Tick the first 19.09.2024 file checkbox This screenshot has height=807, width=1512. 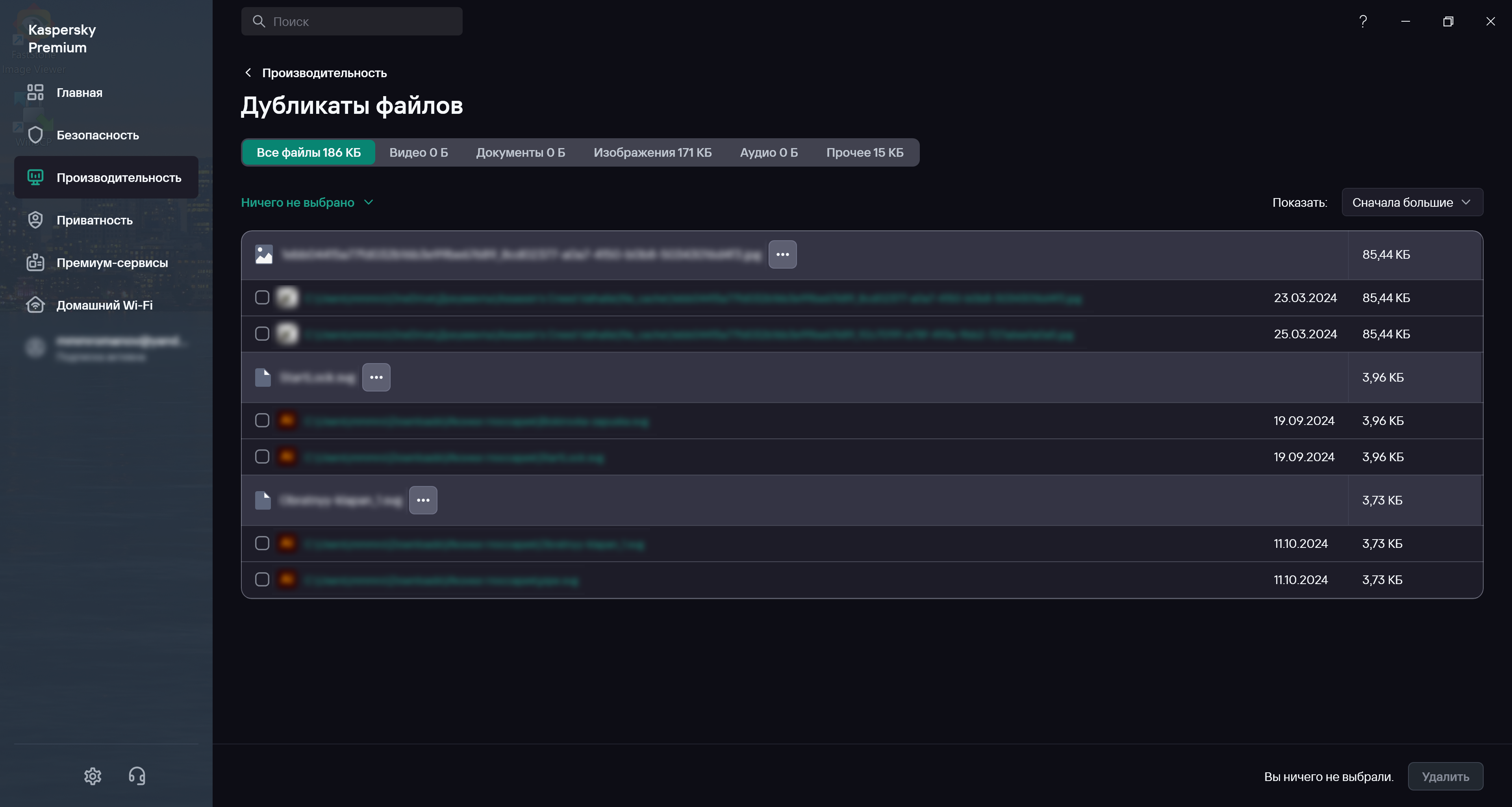pos(262,420)
